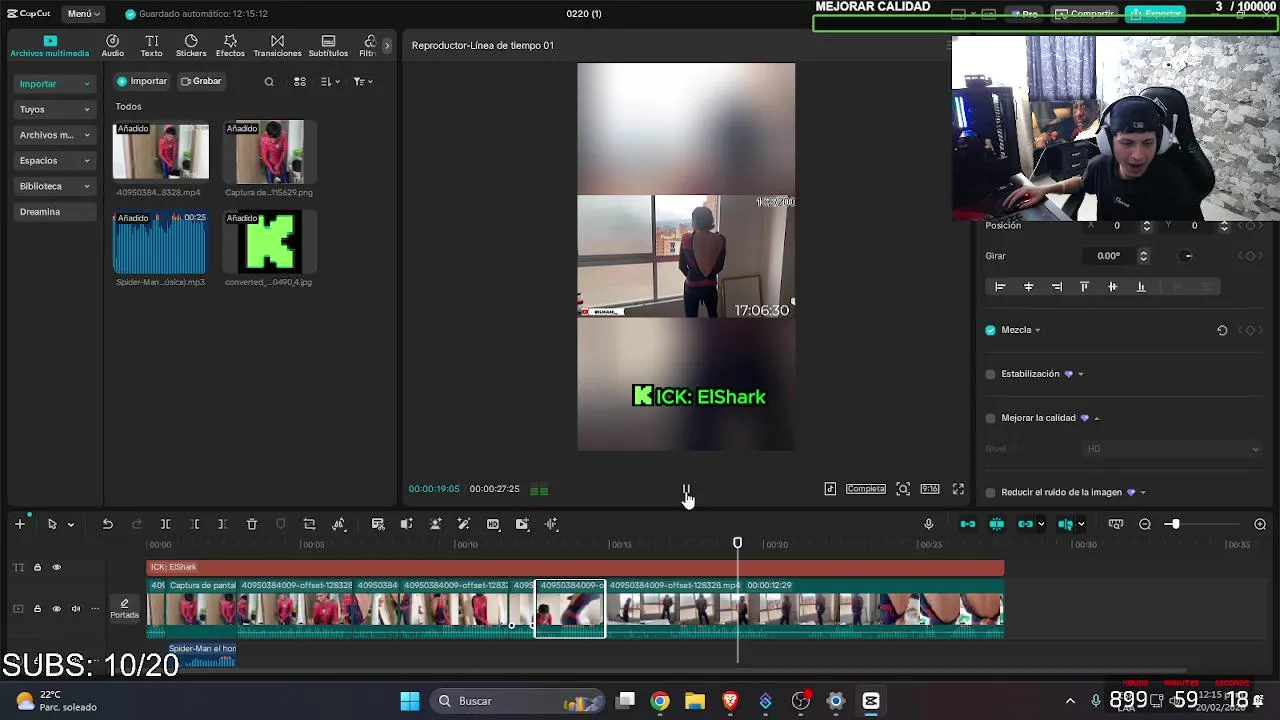The image size is (1280, 720).
Task: Click the search magnifier in media panel
Action: [269, 82]
